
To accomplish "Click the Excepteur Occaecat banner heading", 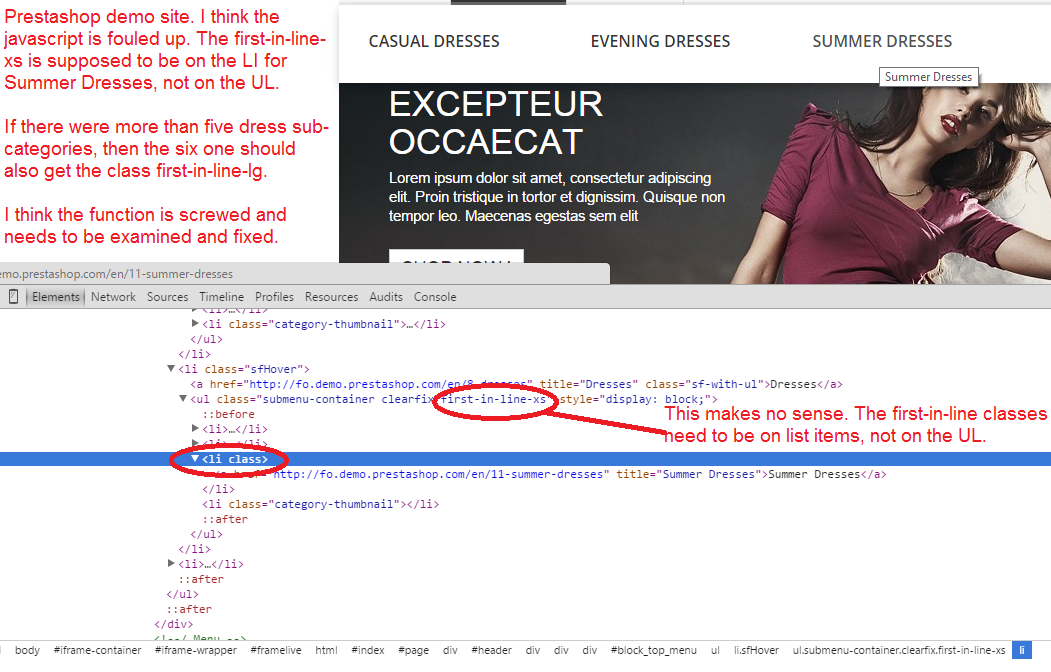I will point(496,123).
